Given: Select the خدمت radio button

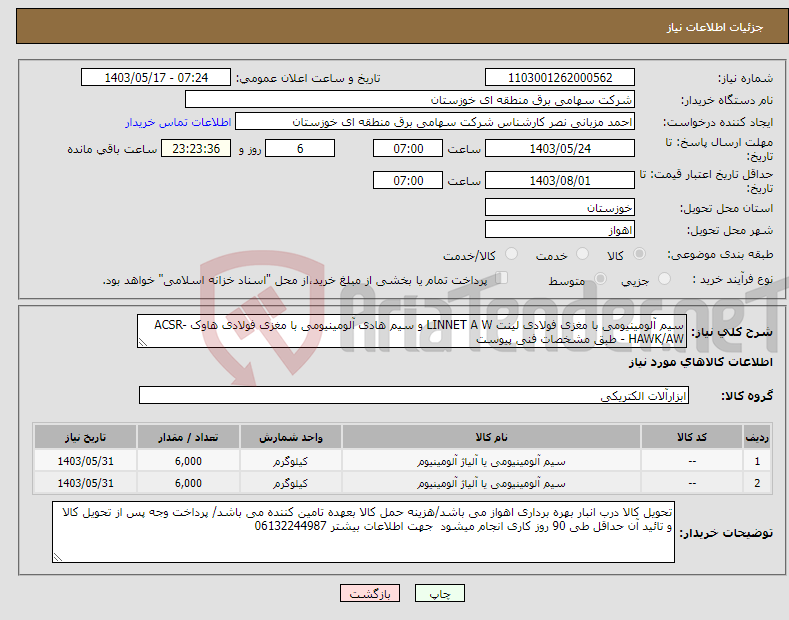Looking at the screenshot, I should point(582,254).
